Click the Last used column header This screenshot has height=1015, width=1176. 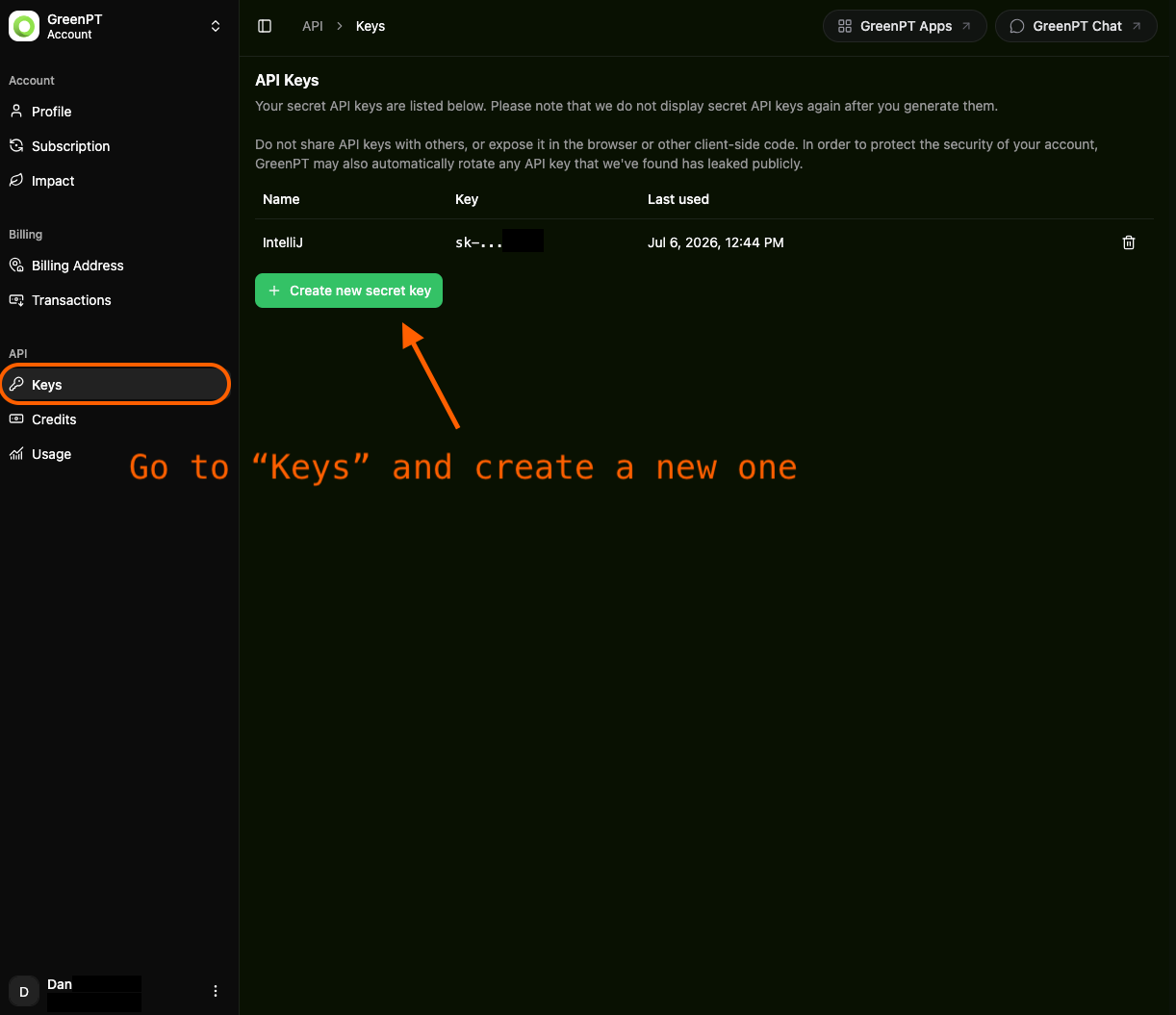pos(678,199)
